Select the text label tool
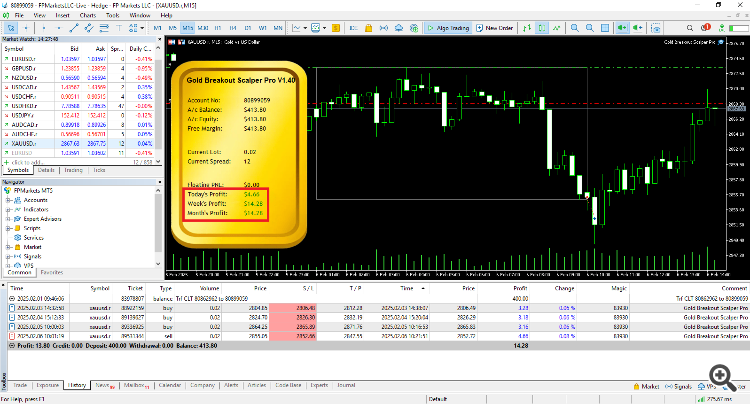 (x=119, y=28)
